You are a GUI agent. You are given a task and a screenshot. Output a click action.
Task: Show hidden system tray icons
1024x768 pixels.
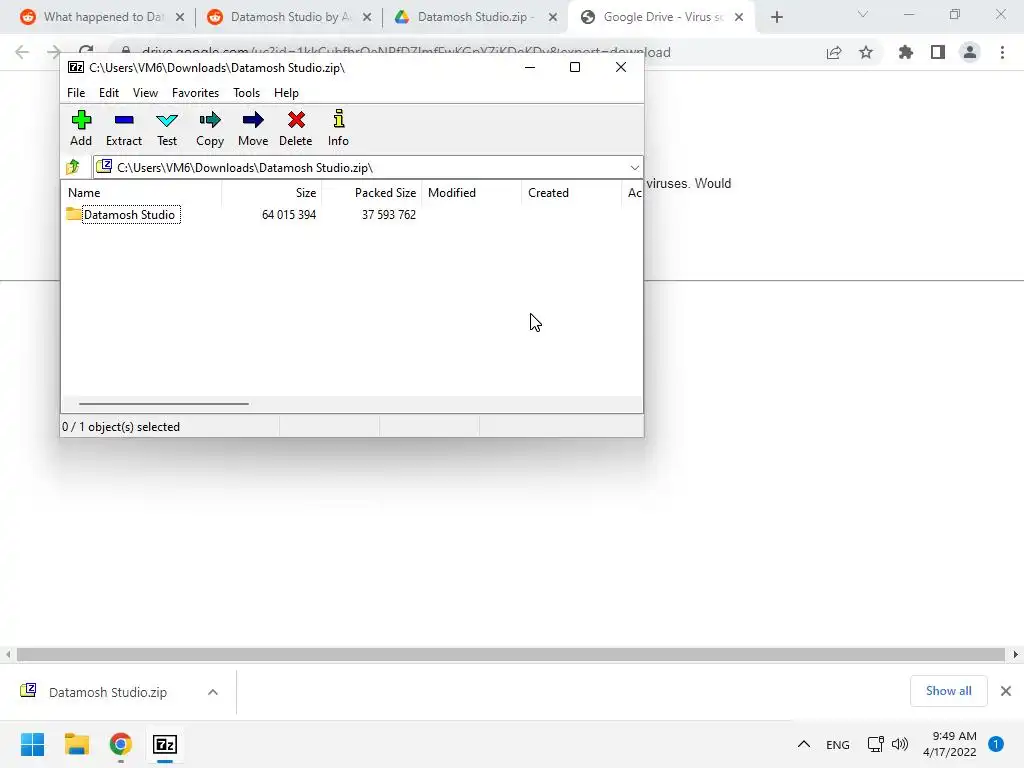point(804,744)
